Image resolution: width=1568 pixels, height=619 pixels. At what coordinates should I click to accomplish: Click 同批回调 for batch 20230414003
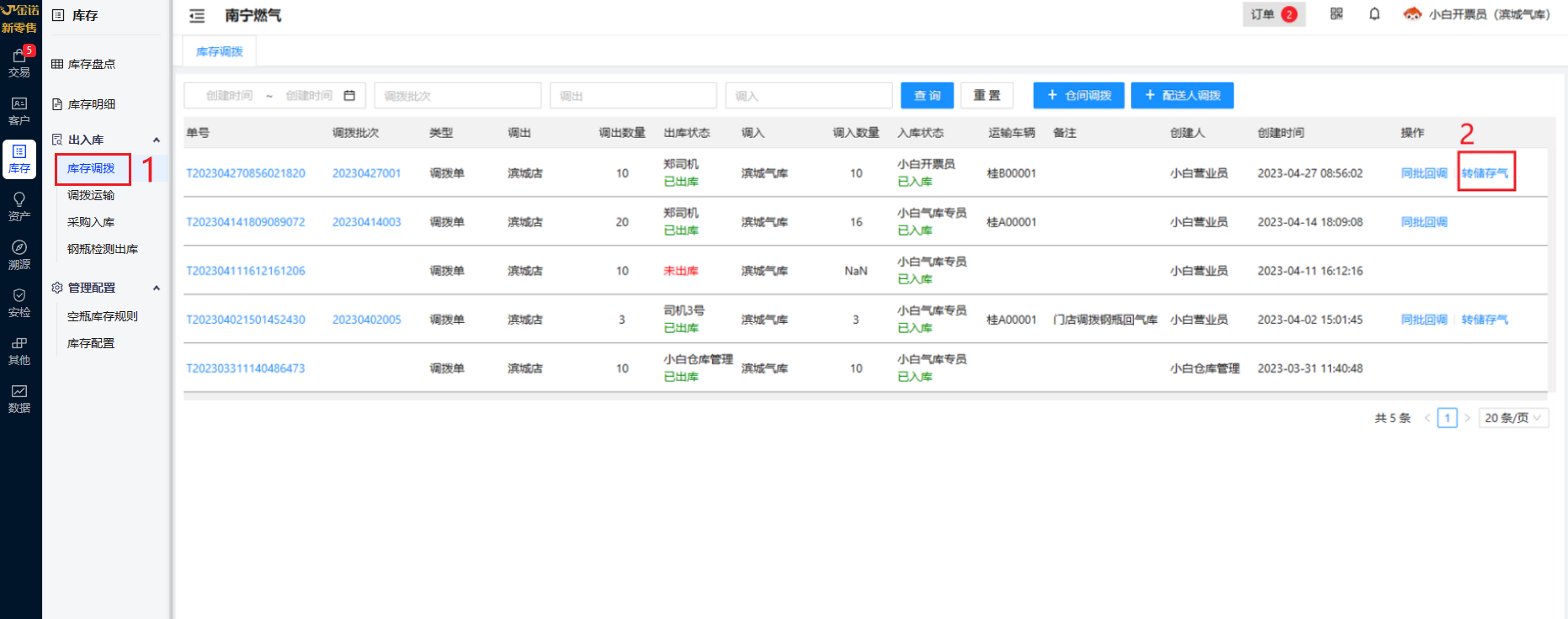click(1424, 222)
